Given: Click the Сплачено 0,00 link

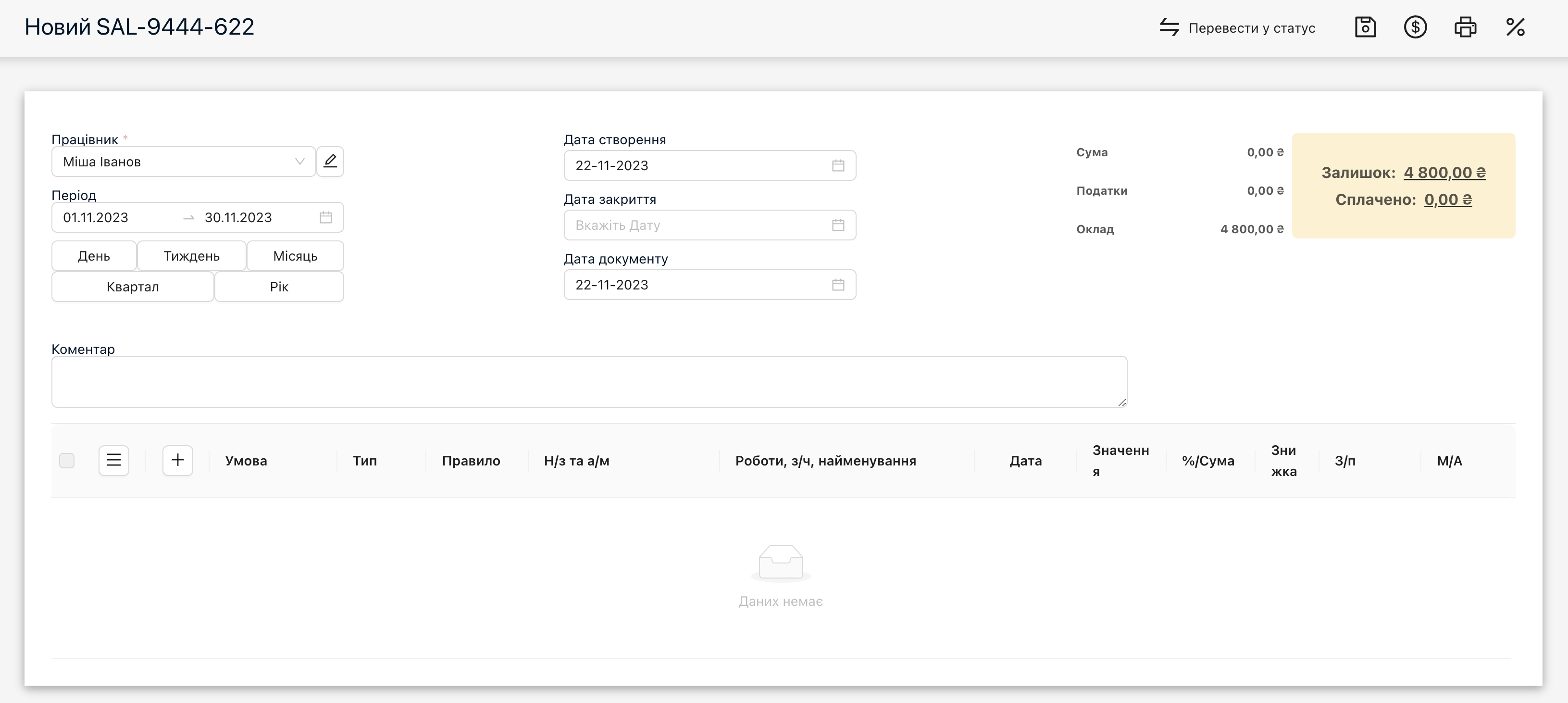Looking at the screenshot, I should coord(1447,200).
